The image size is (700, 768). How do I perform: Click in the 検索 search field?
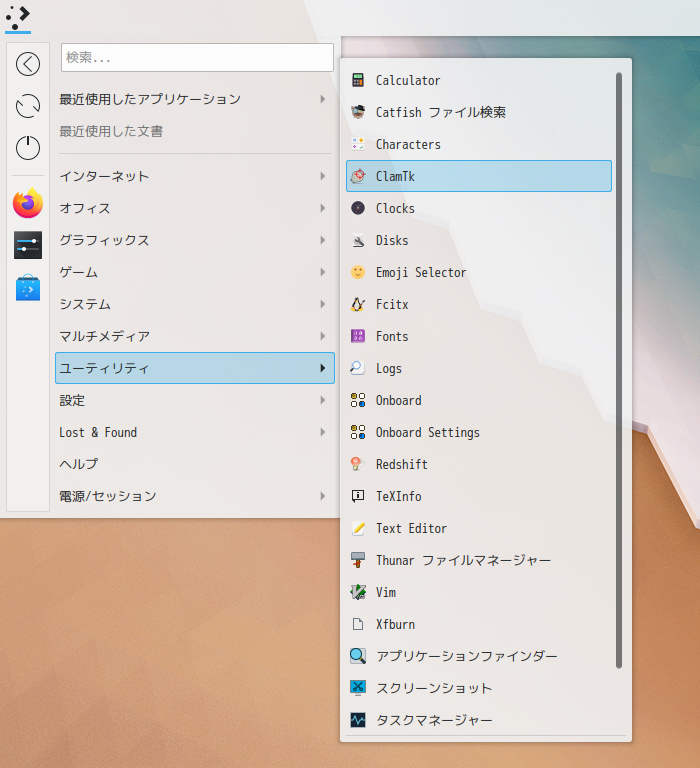[x=197, y=57]
